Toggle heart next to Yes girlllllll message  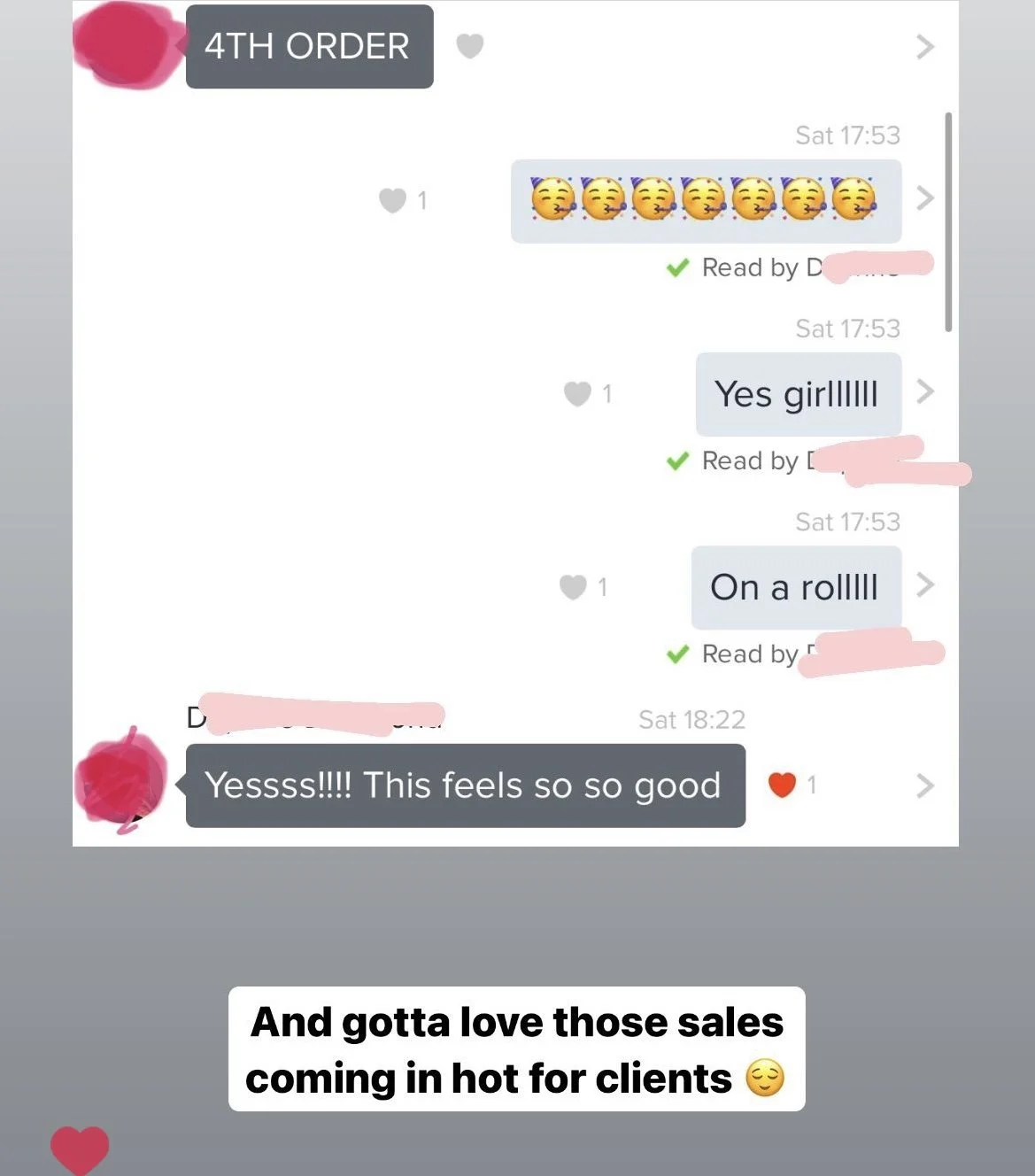pos(577,393)
